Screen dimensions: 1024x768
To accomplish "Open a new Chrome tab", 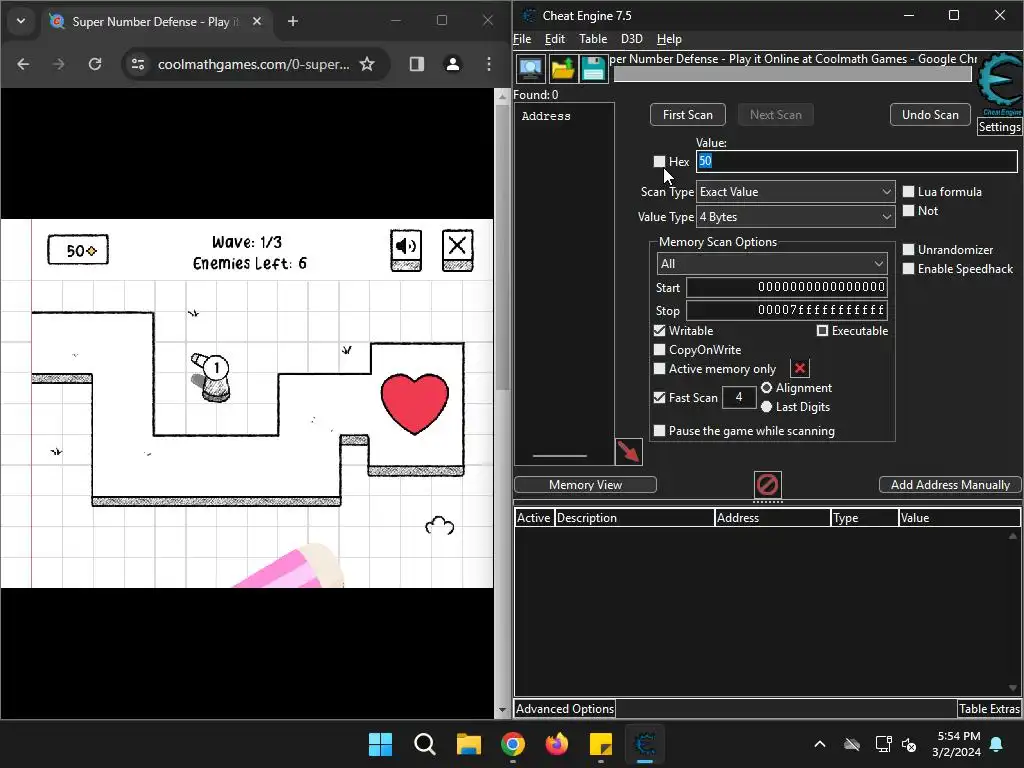I will point(293,22).
